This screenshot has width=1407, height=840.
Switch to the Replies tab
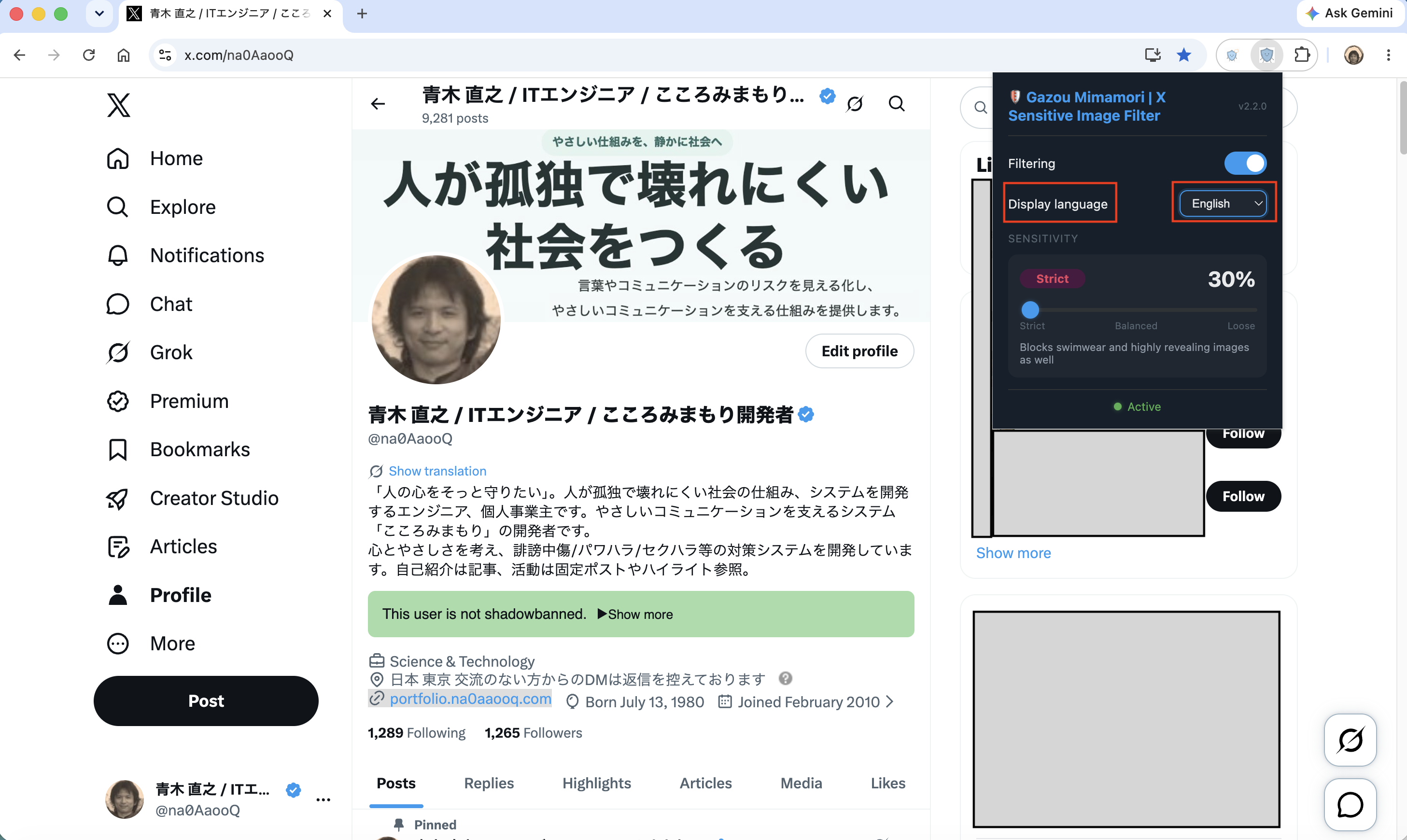point(489,783)
